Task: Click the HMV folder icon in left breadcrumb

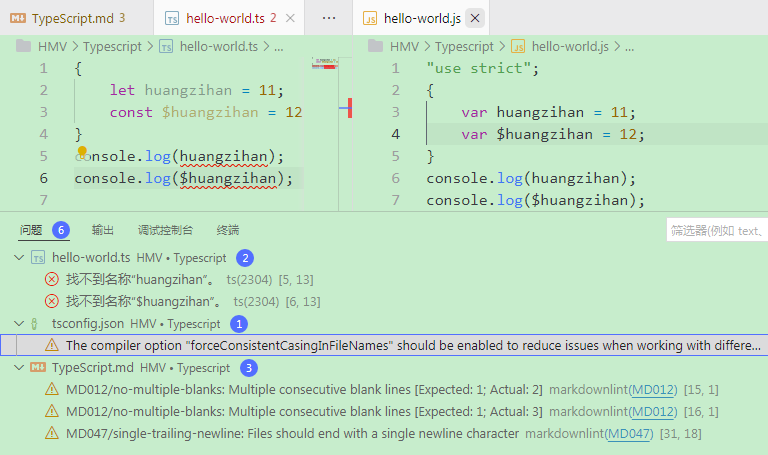Action: tap(24, 46)
